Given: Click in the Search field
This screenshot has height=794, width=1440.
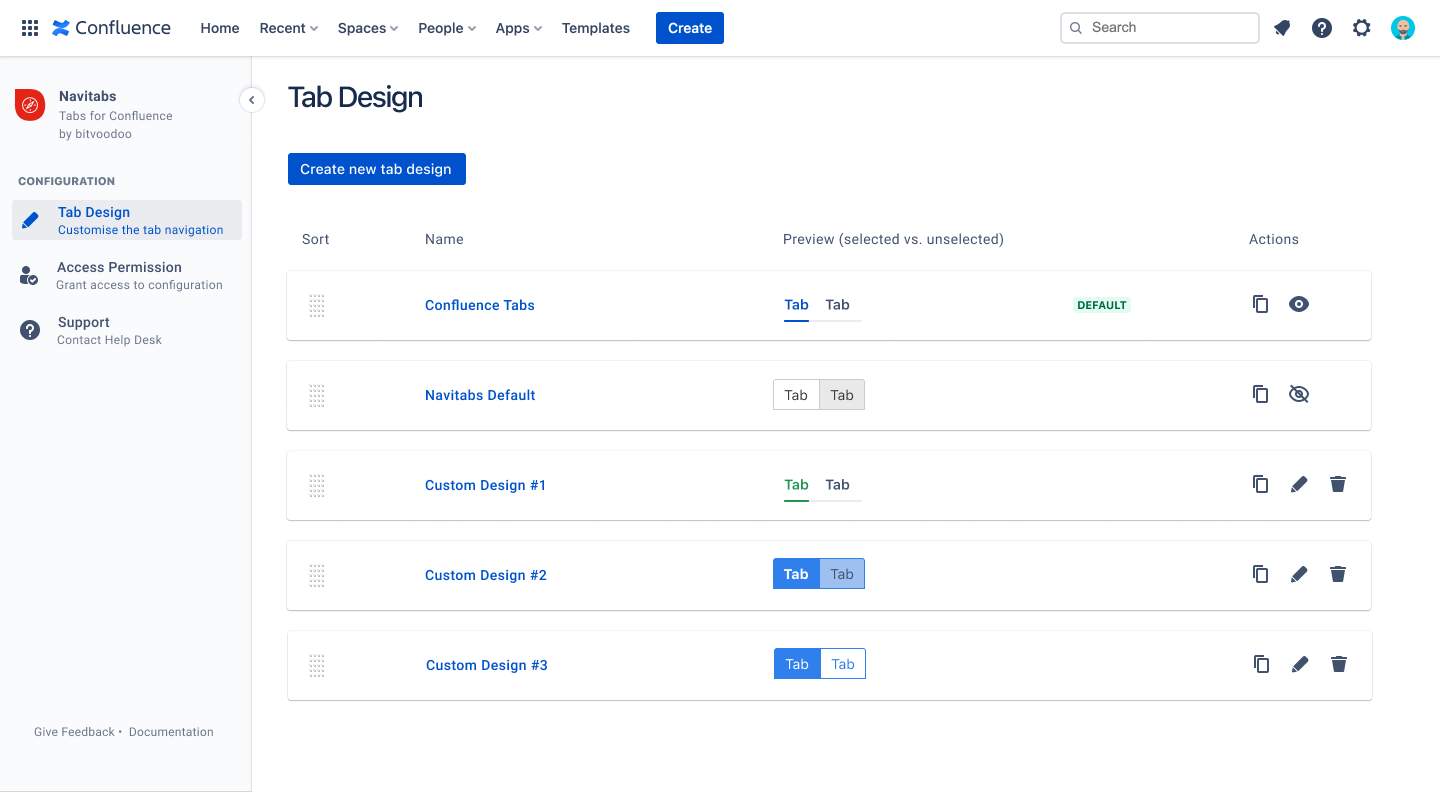Looking at the screenshot, I should (1160, 28).
